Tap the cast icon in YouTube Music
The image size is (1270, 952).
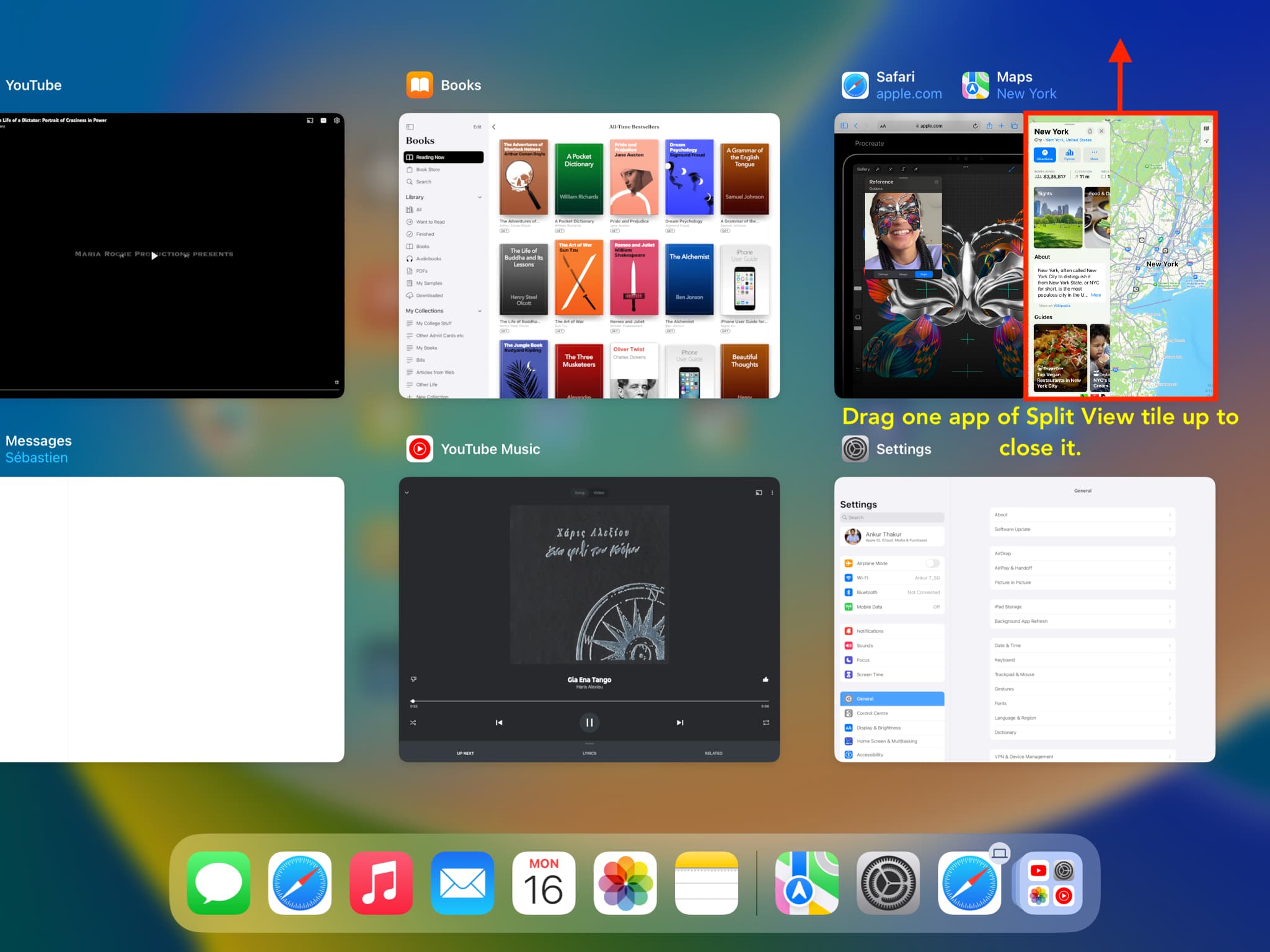[x=759, y=493]
